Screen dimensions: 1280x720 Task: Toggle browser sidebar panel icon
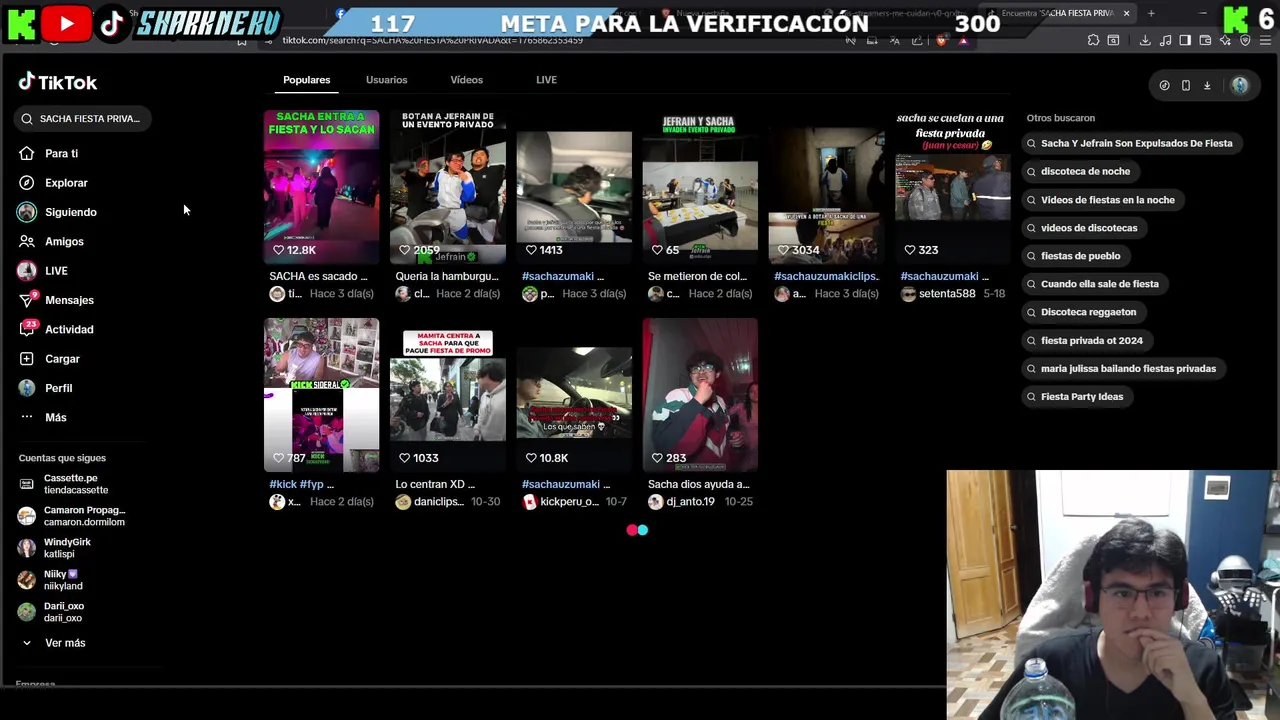(1185, 40)
